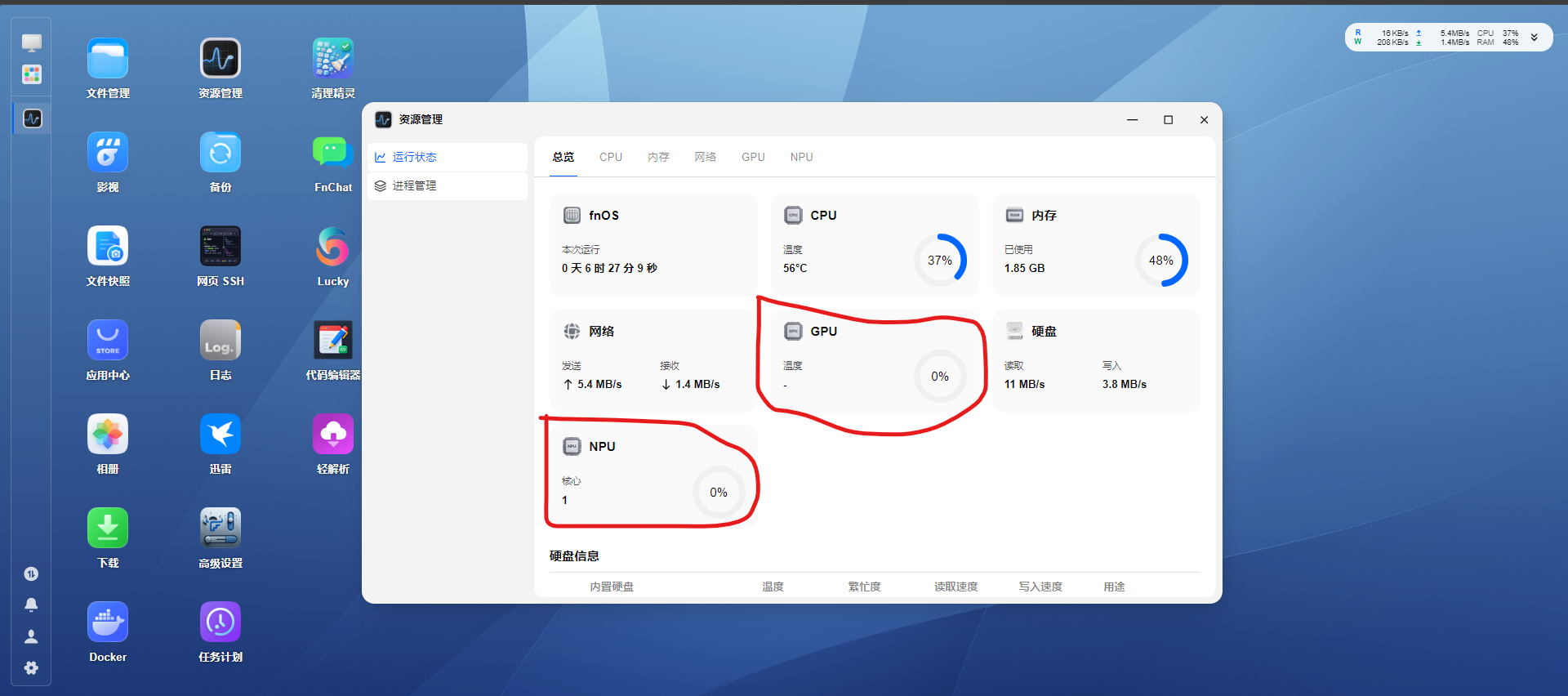Click the transfer tasks icon above the bell
This screenshot has height=696, width=1568.
31,573
